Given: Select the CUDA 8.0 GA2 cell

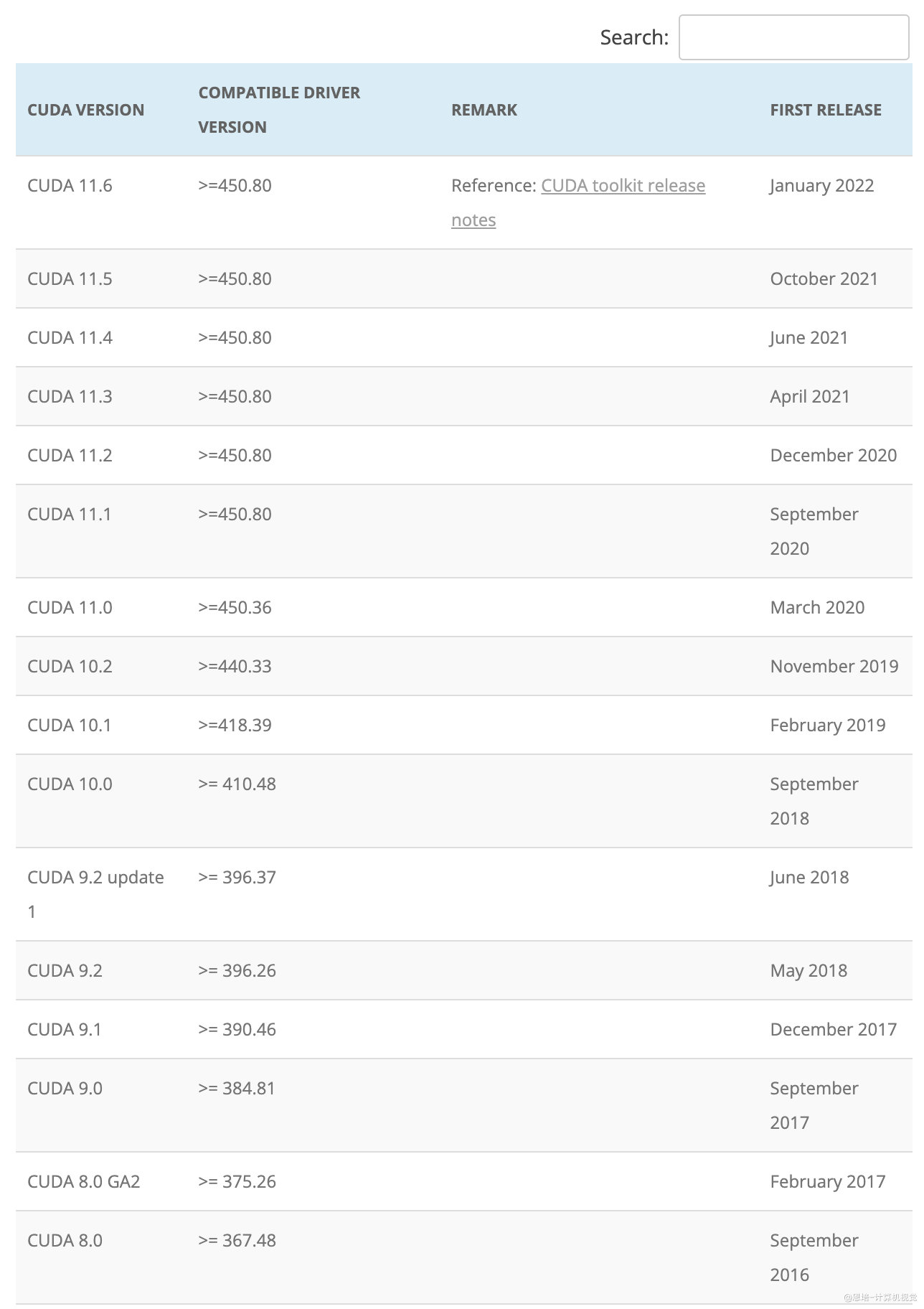Looking at the screenshot, I should click(x=83, y=1181).
